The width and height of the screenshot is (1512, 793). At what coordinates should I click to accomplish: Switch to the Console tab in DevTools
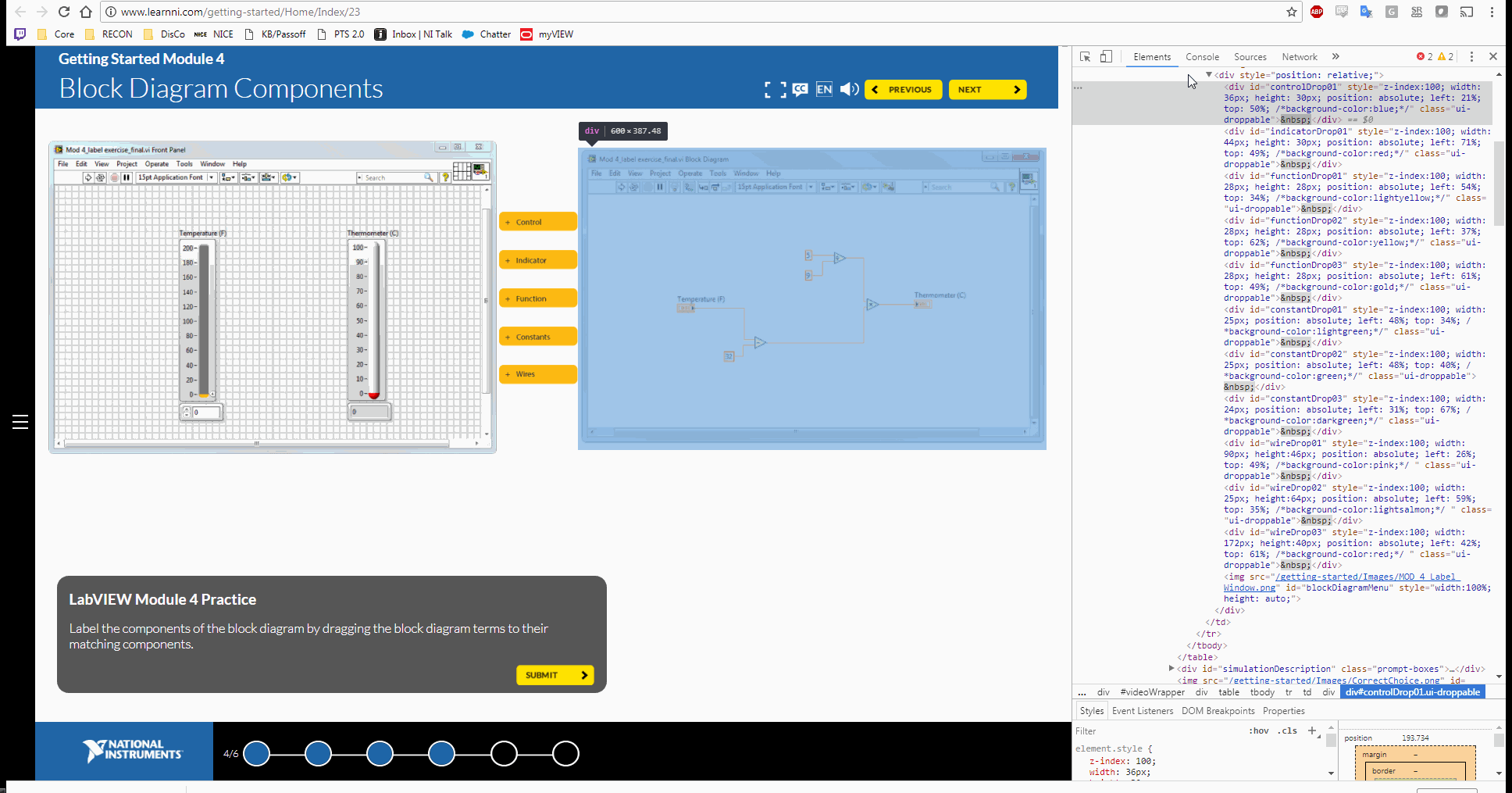1202,57
